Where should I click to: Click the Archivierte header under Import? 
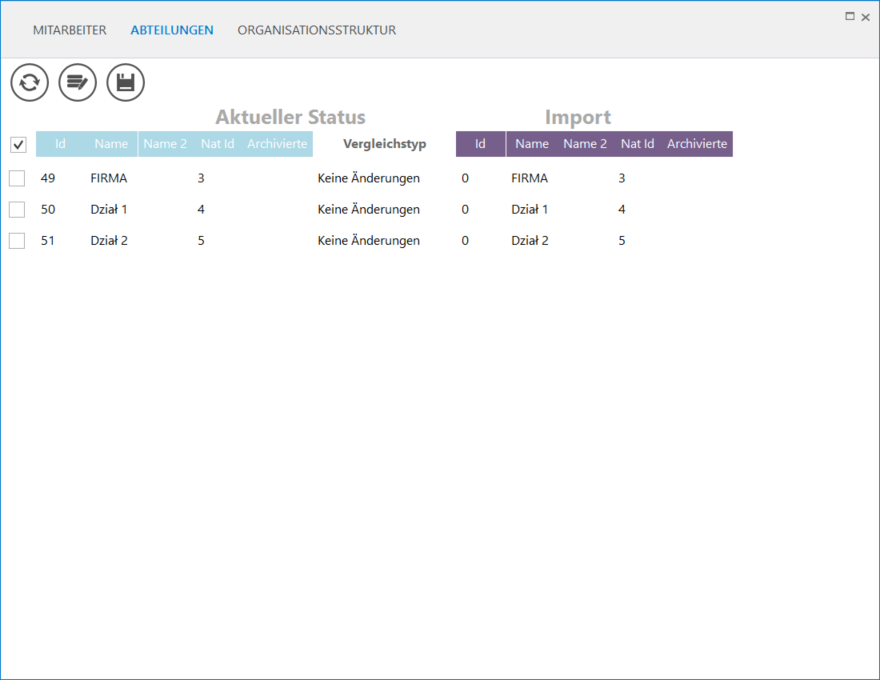697,144
